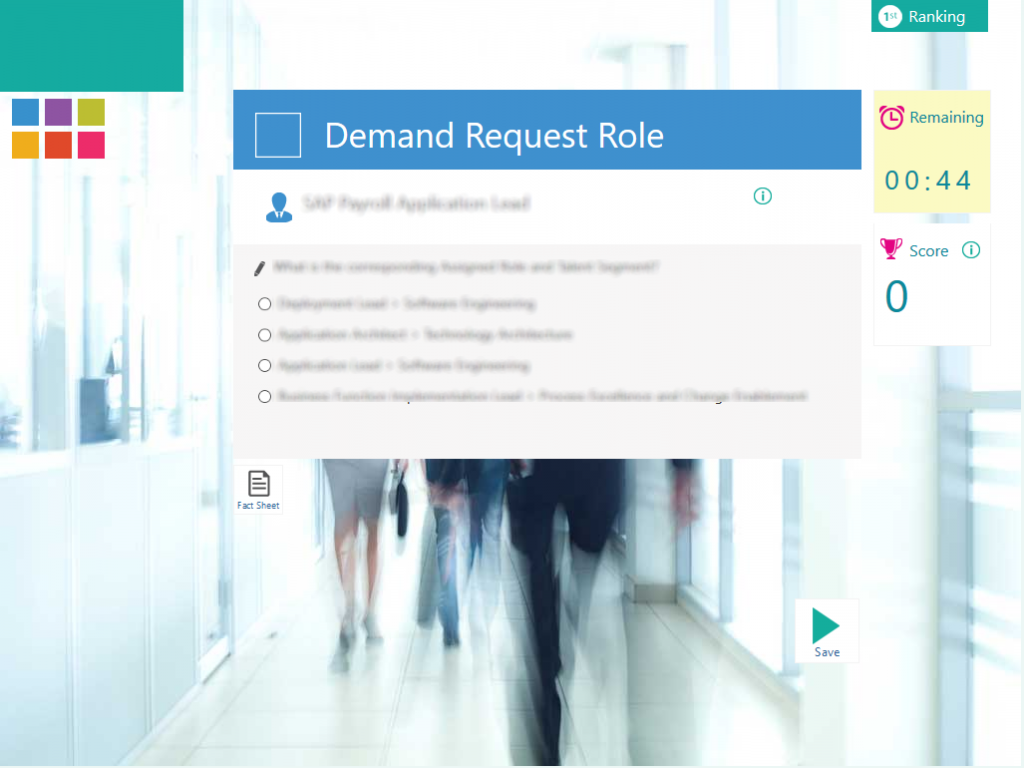The image size is (1024, 768).
Task: Click the Save button label
Action: point(826,651)
